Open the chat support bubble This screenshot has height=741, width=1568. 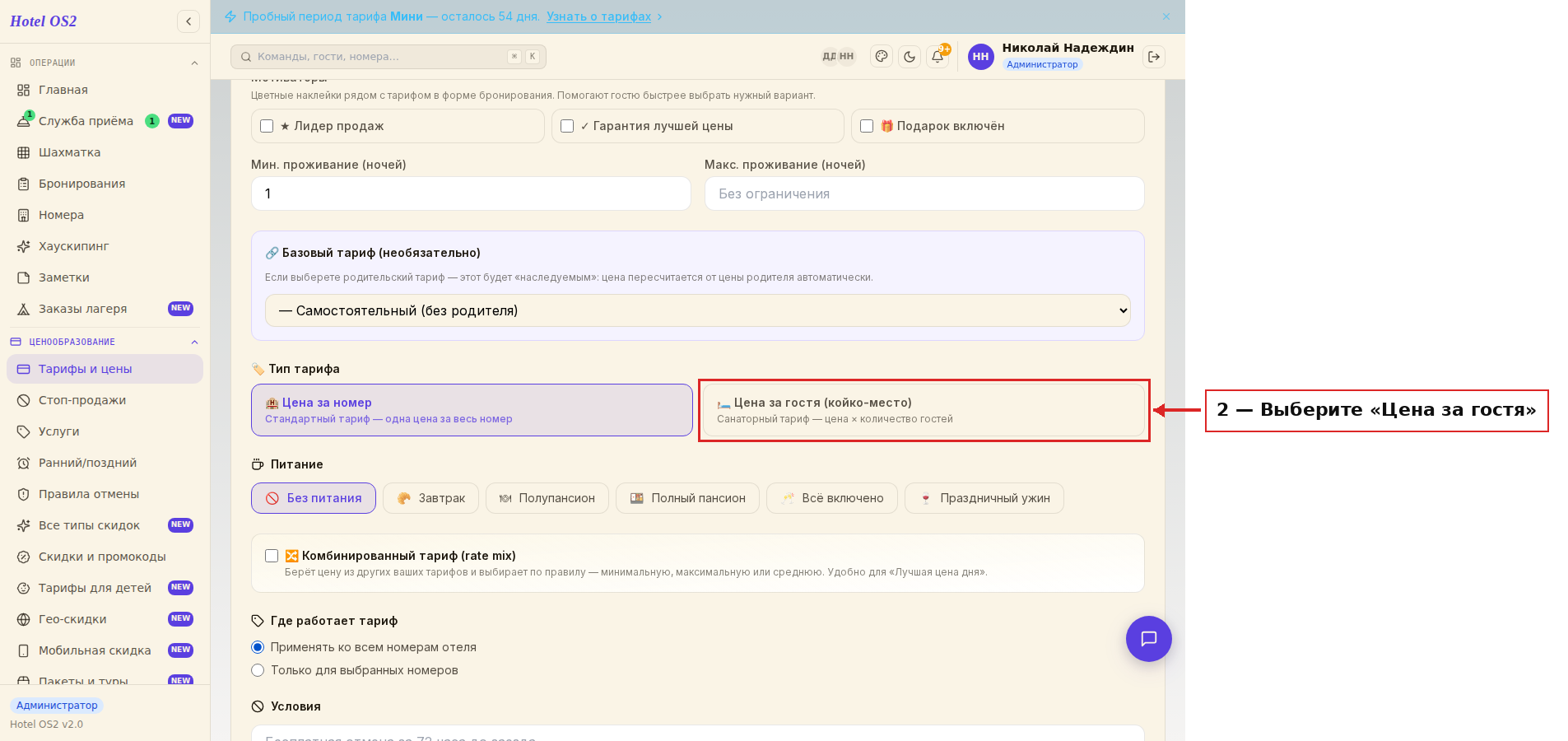coord(1149,639)
